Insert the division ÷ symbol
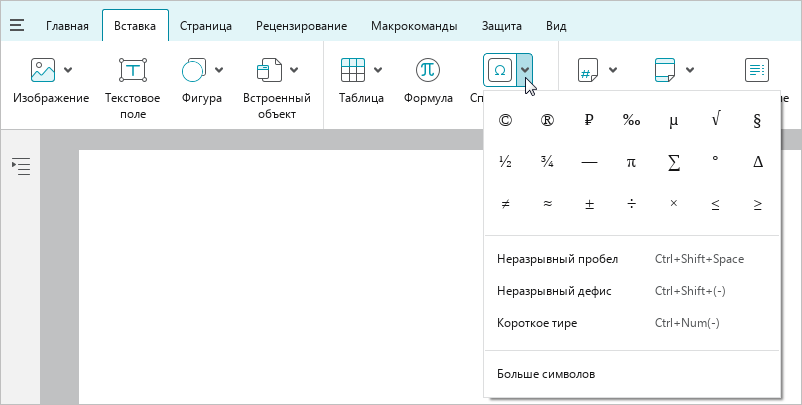 631,204
